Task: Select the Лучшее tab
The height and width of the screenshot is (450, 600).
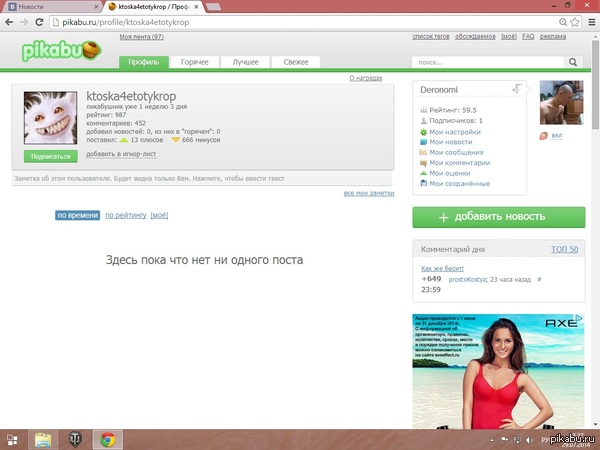Action: coord(245,62)
